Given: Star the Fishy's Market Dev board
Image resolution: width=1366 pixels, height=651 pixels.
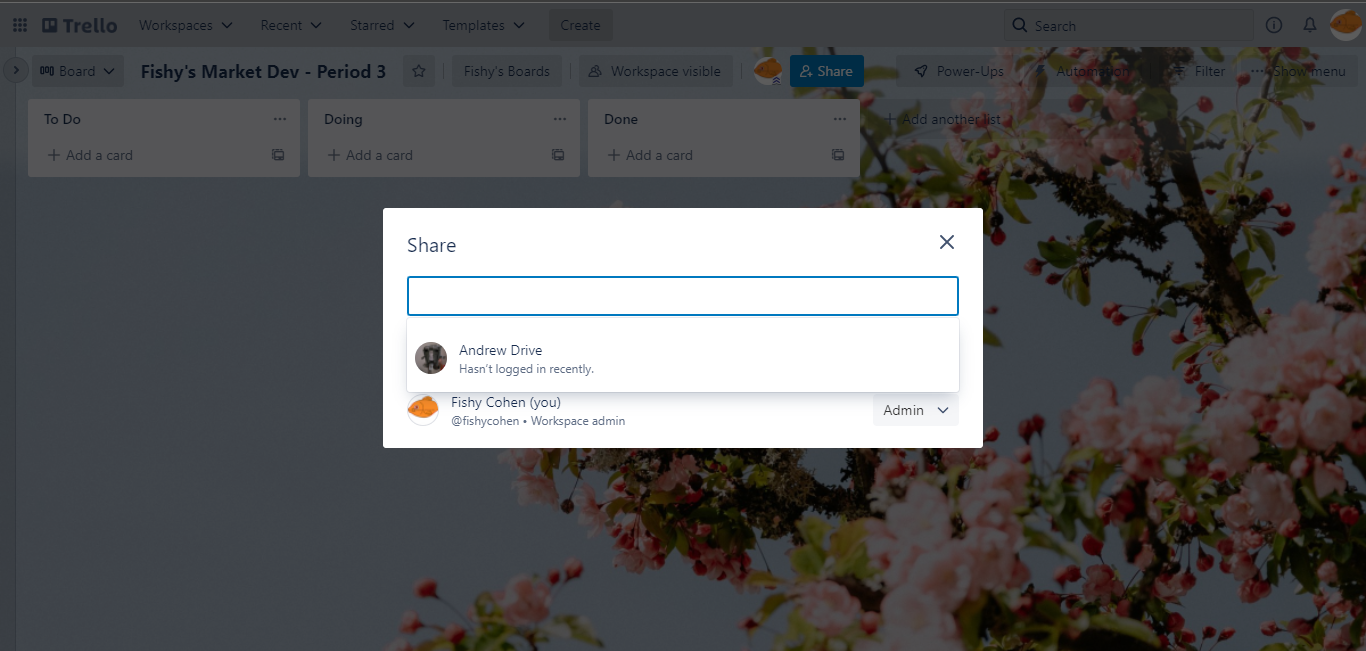Looking at the screenshot, I should [x=419, y=71].
